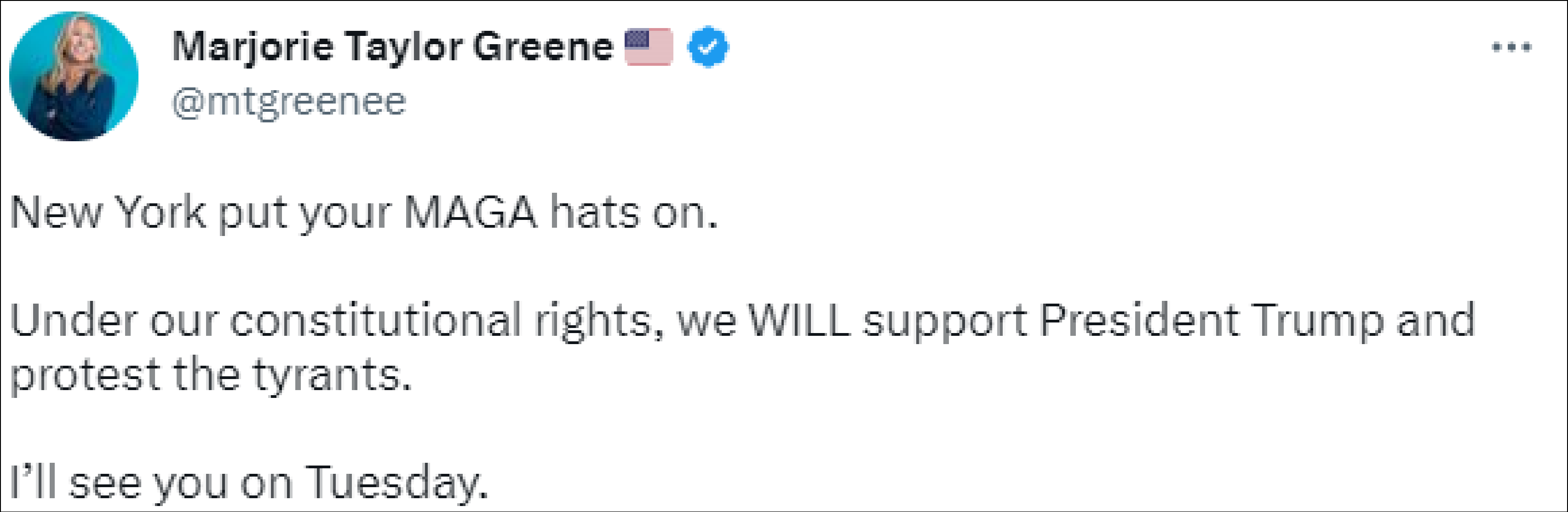Screen dimensions: 1568x512
Task: Open the three-dot more options menu
Action: coord(1511,47)
